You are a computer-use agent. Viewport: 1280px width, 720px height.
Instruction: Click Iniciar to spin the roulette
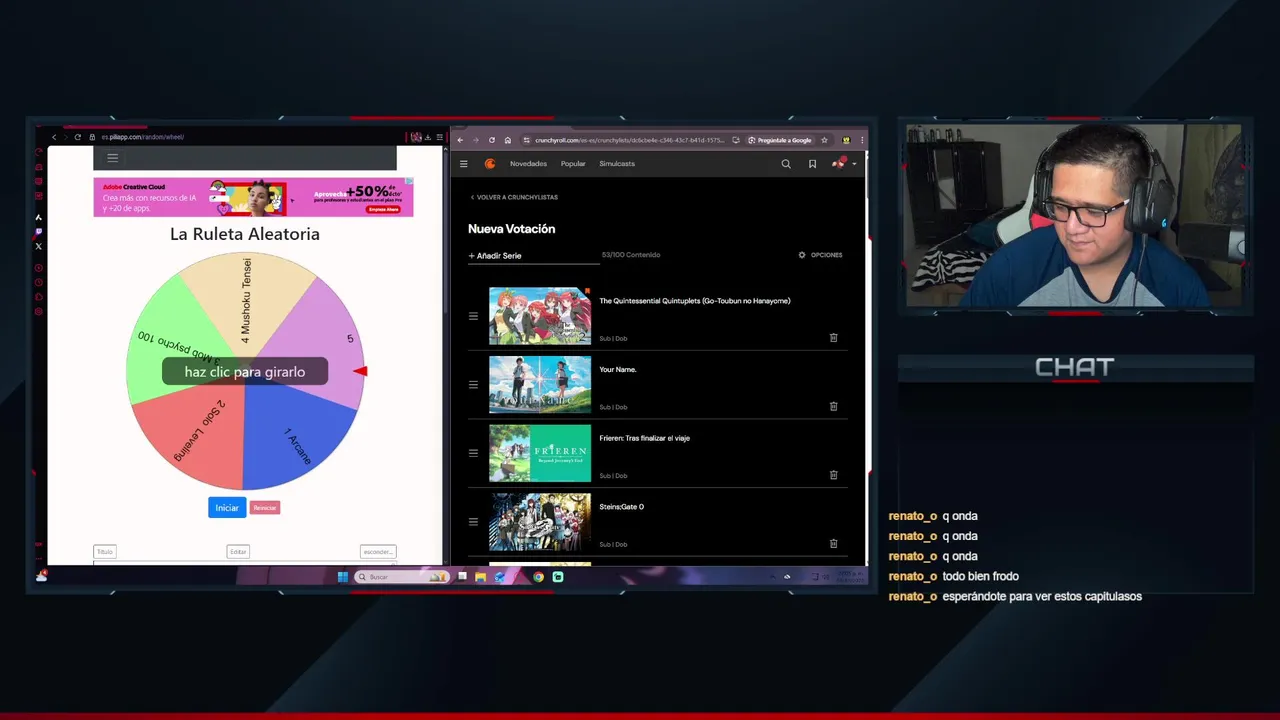pos(227,508)
